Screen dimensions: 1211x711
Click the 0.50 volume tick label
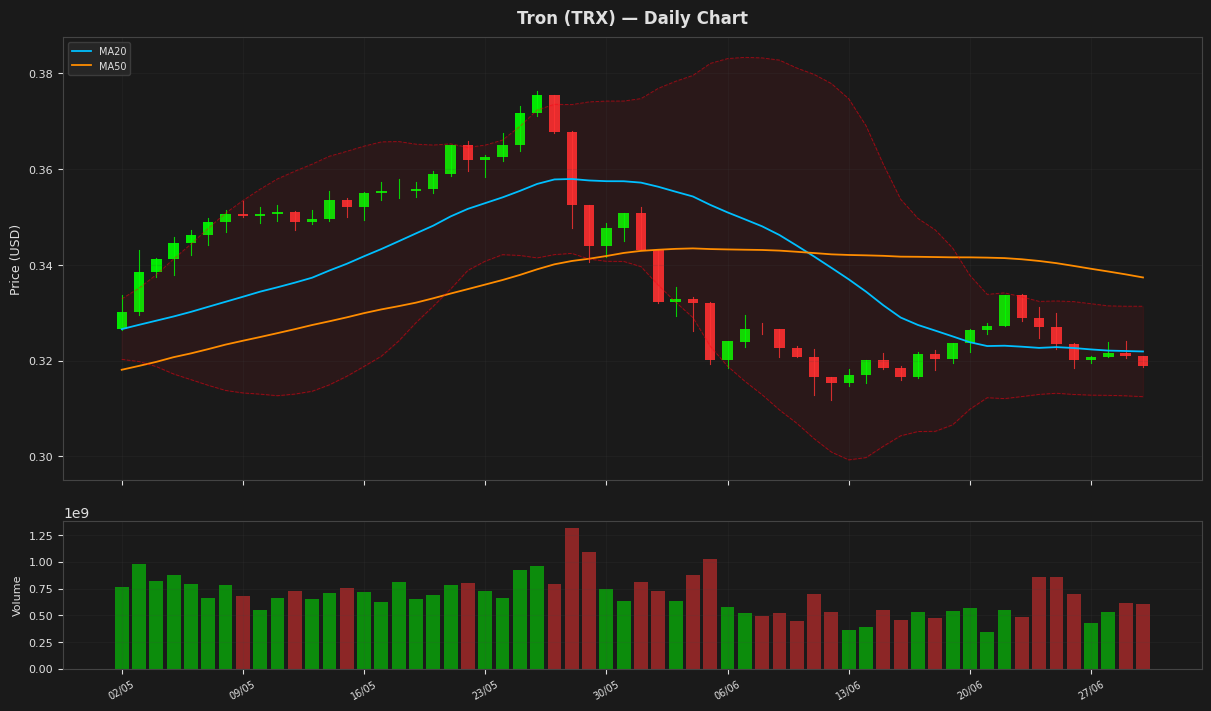point(42,616)
